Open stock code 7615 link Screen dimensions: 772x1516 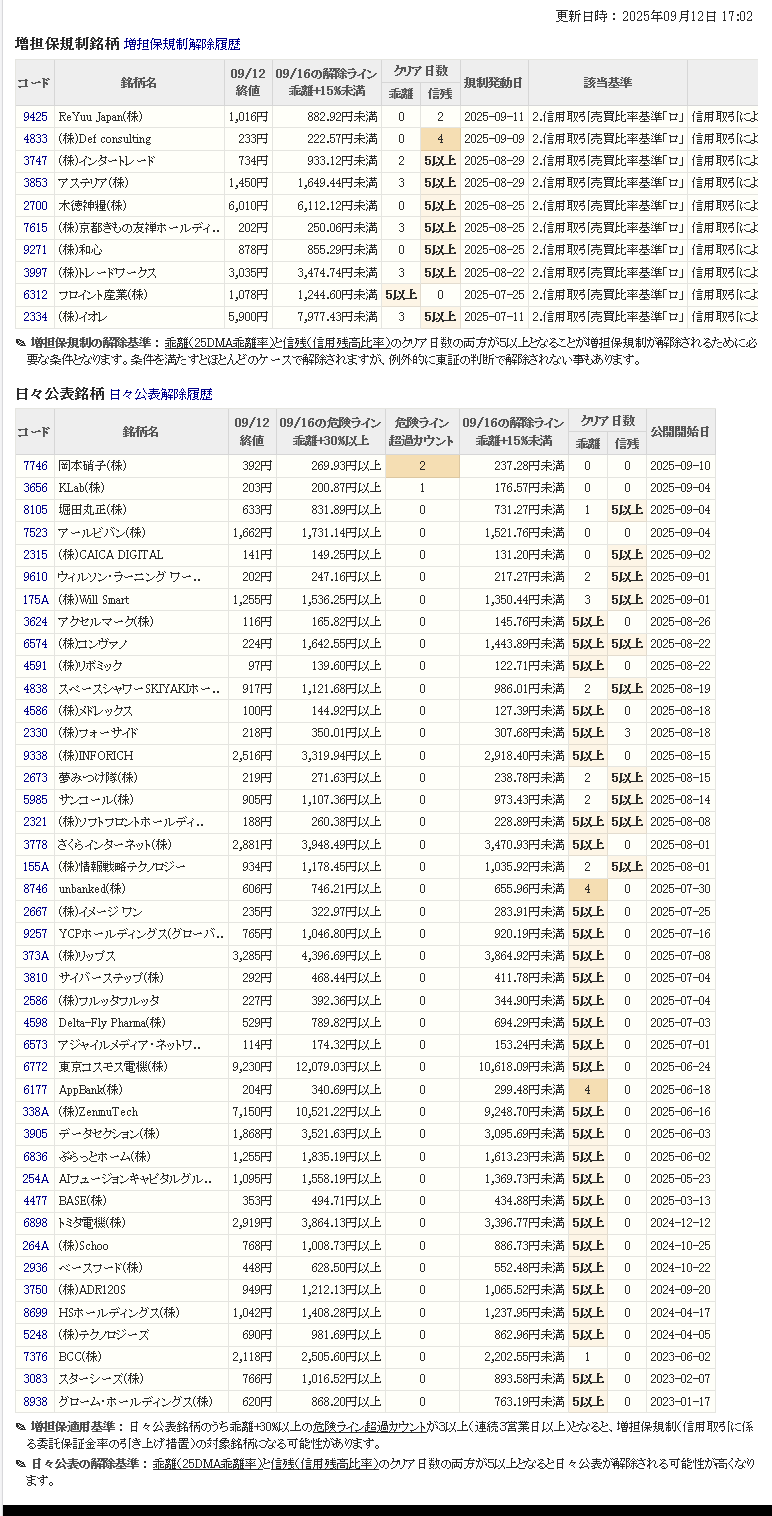35,228
